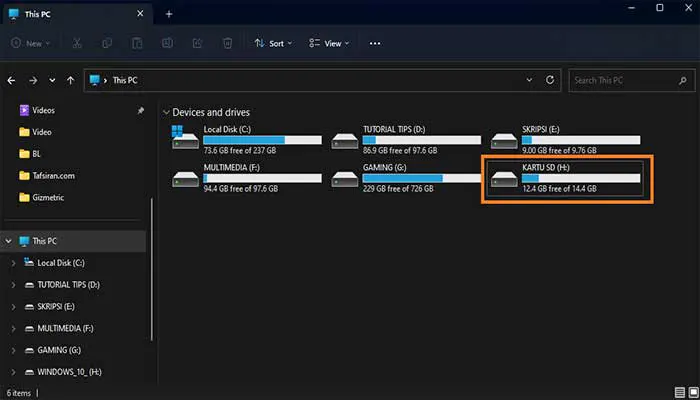
Task: Click the Cut scissors icon
Action: click(x=77, y=43)
